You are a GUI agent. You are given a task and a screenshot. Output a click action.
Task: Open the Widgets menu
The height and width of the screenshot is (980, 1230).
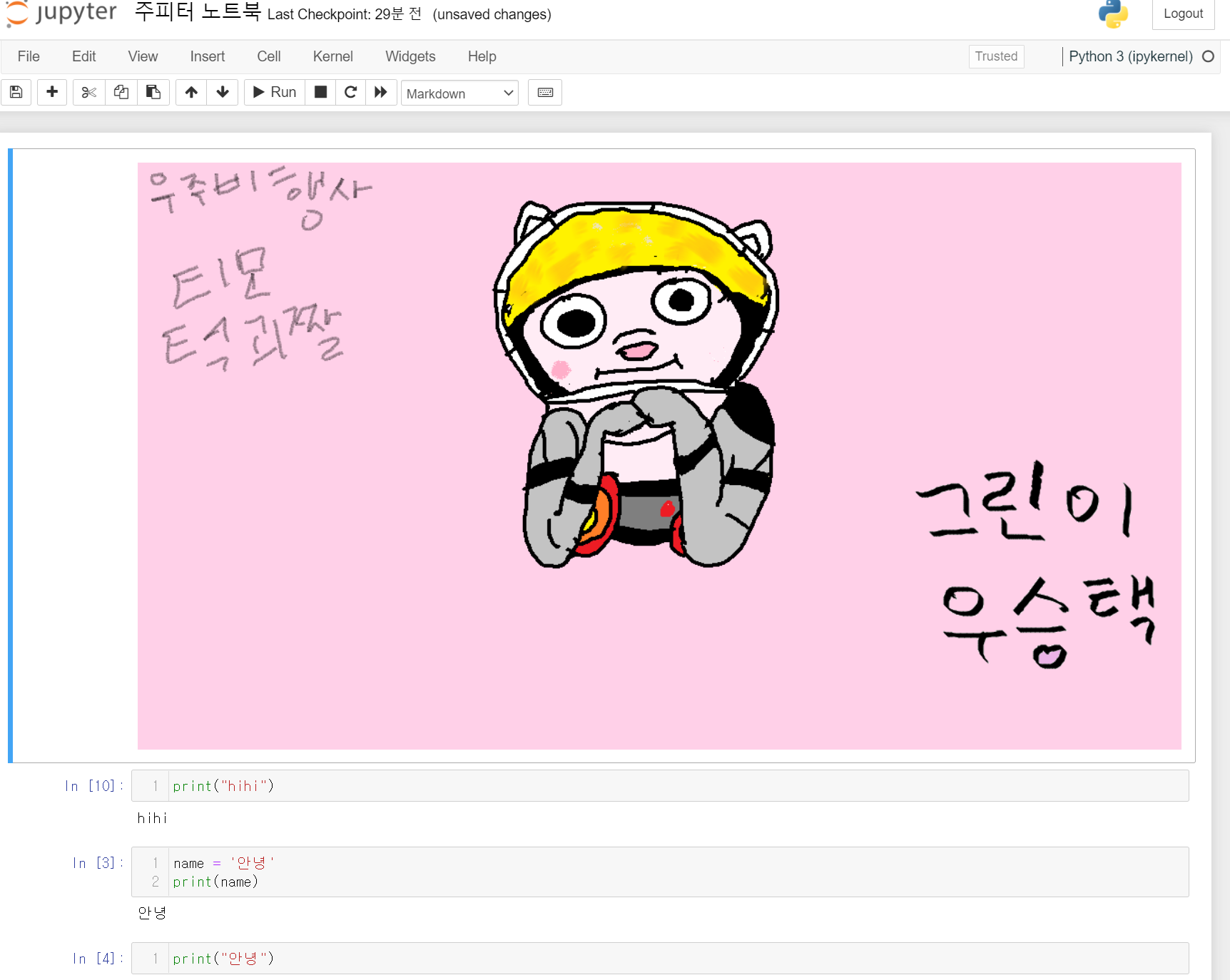click(410, 56)
